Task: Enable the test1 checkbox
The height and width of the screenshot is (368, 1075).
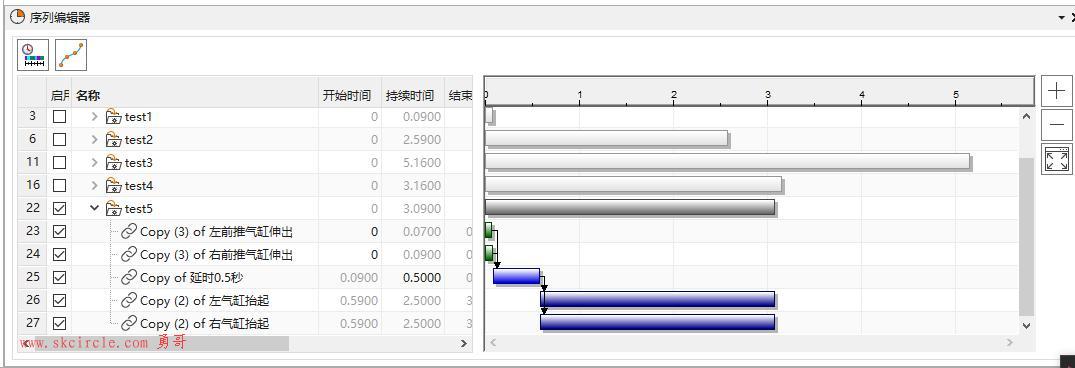Action: pyautogui.click(x=60, y=116)
